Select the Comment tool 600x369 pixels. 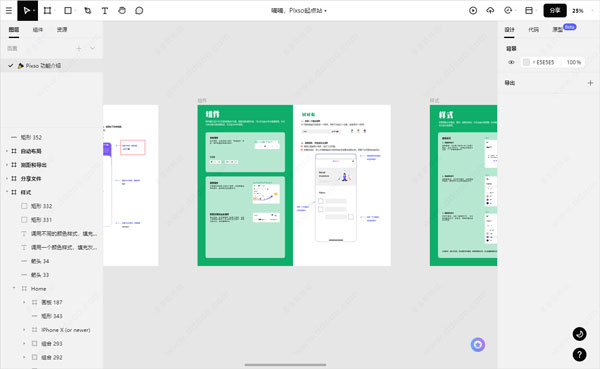139,11
